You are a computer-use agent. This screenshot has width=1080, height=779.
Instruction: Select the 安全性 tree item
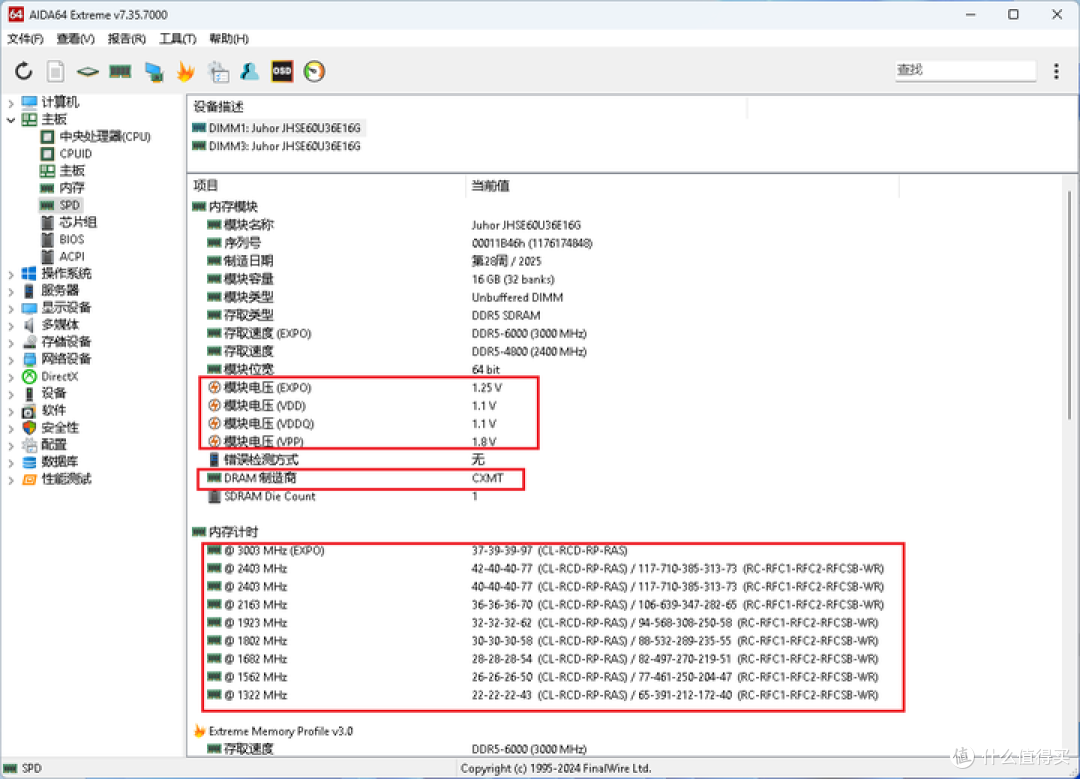50,428
